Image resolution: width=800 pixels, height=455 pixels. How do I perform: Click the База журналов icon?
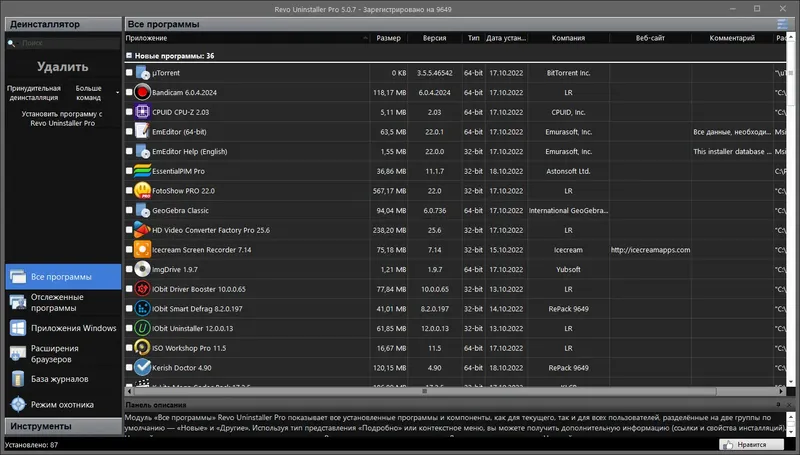click(18, 379)
